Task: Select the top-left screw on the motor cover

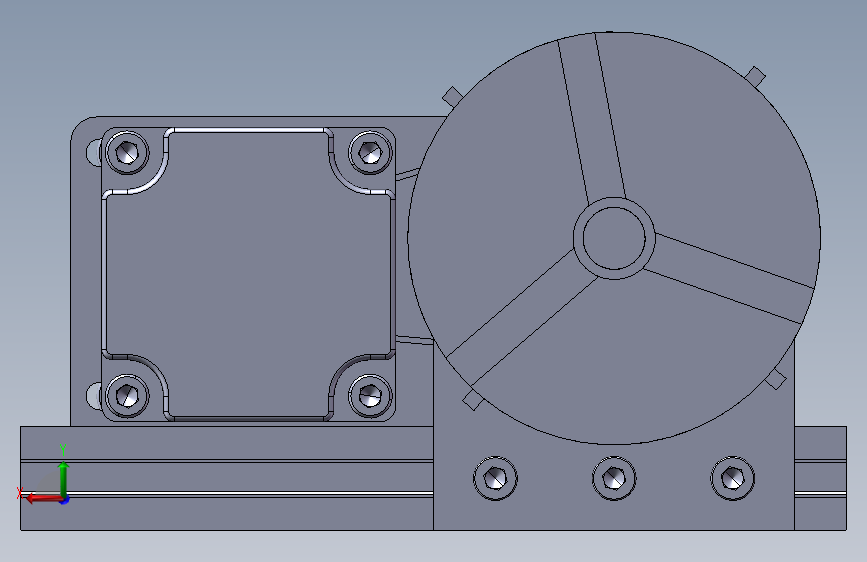Action: (x=127, y=152)
